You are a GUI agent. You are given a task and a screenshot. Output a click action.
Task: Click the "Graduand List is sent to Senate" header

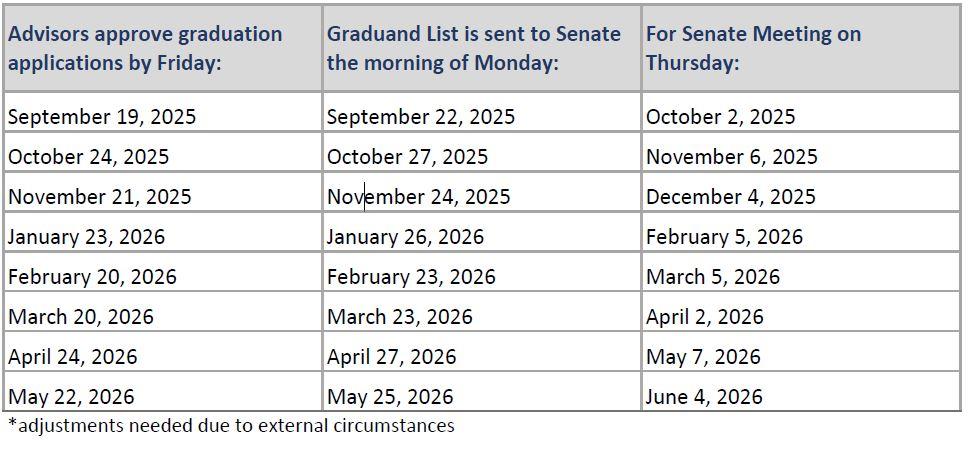point(474,48)
